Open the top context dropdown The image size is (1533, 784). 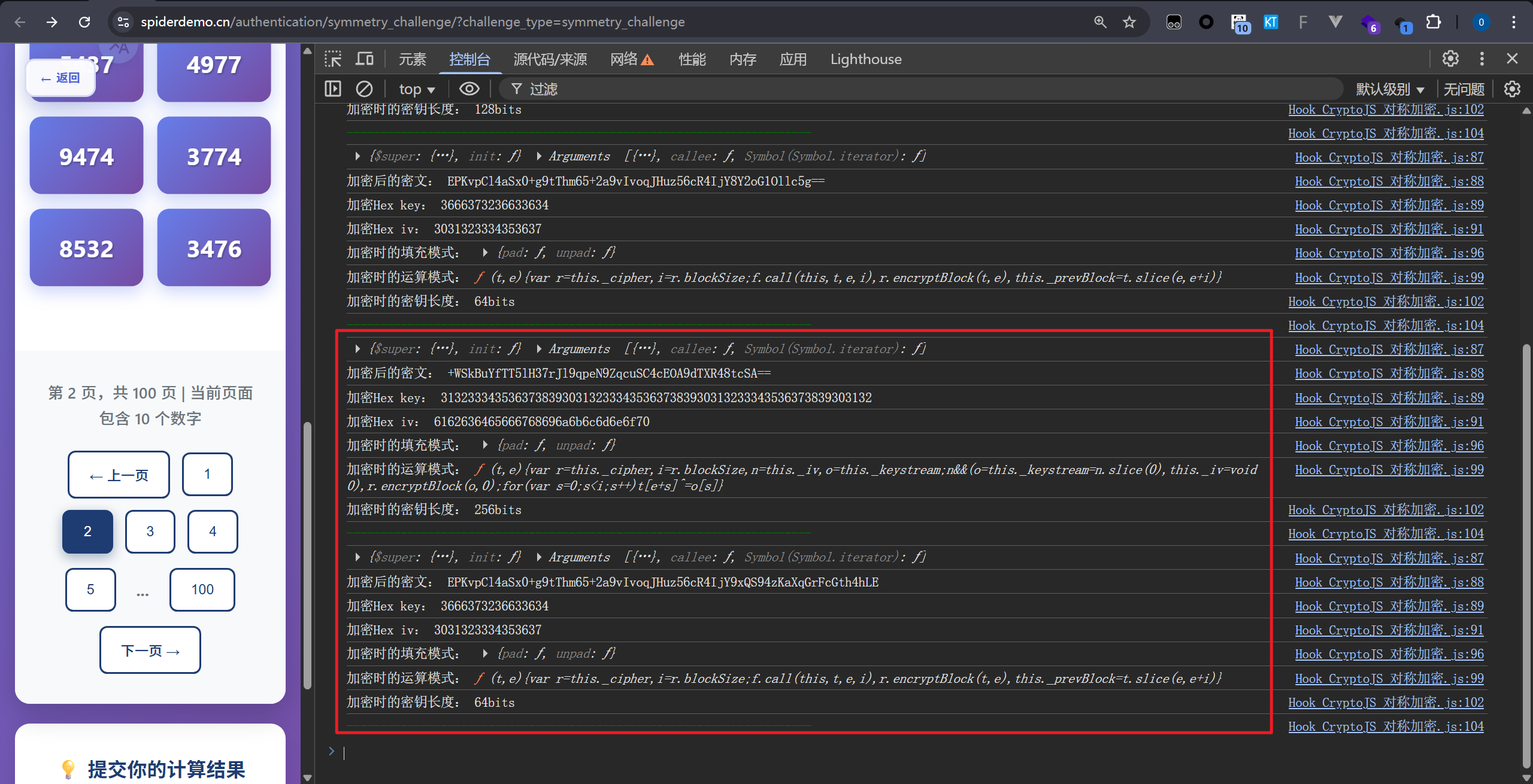tap(417, 89)
